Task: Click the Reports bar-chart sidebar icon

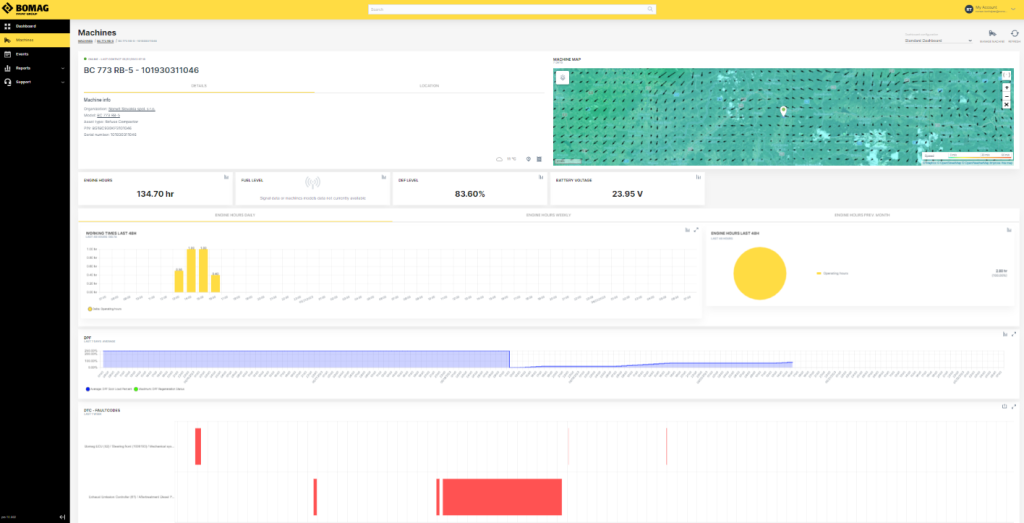Action: 8,68
